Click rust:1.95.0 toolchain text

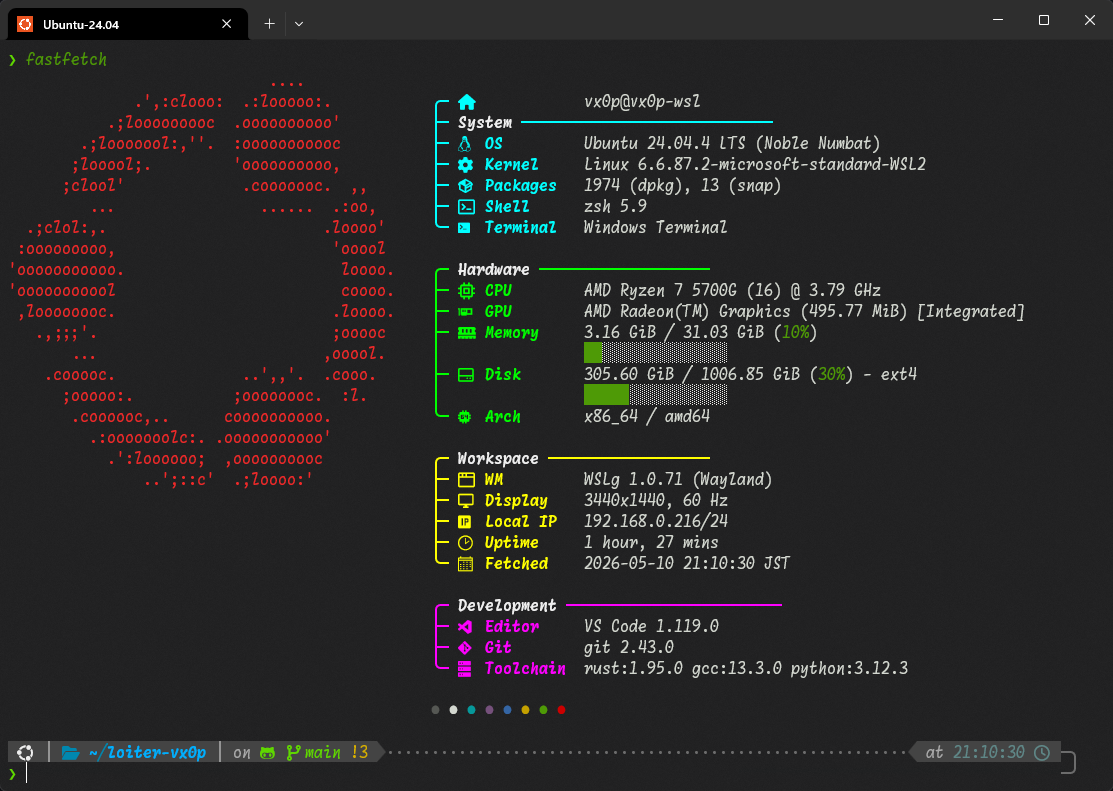tap(633, 669)
